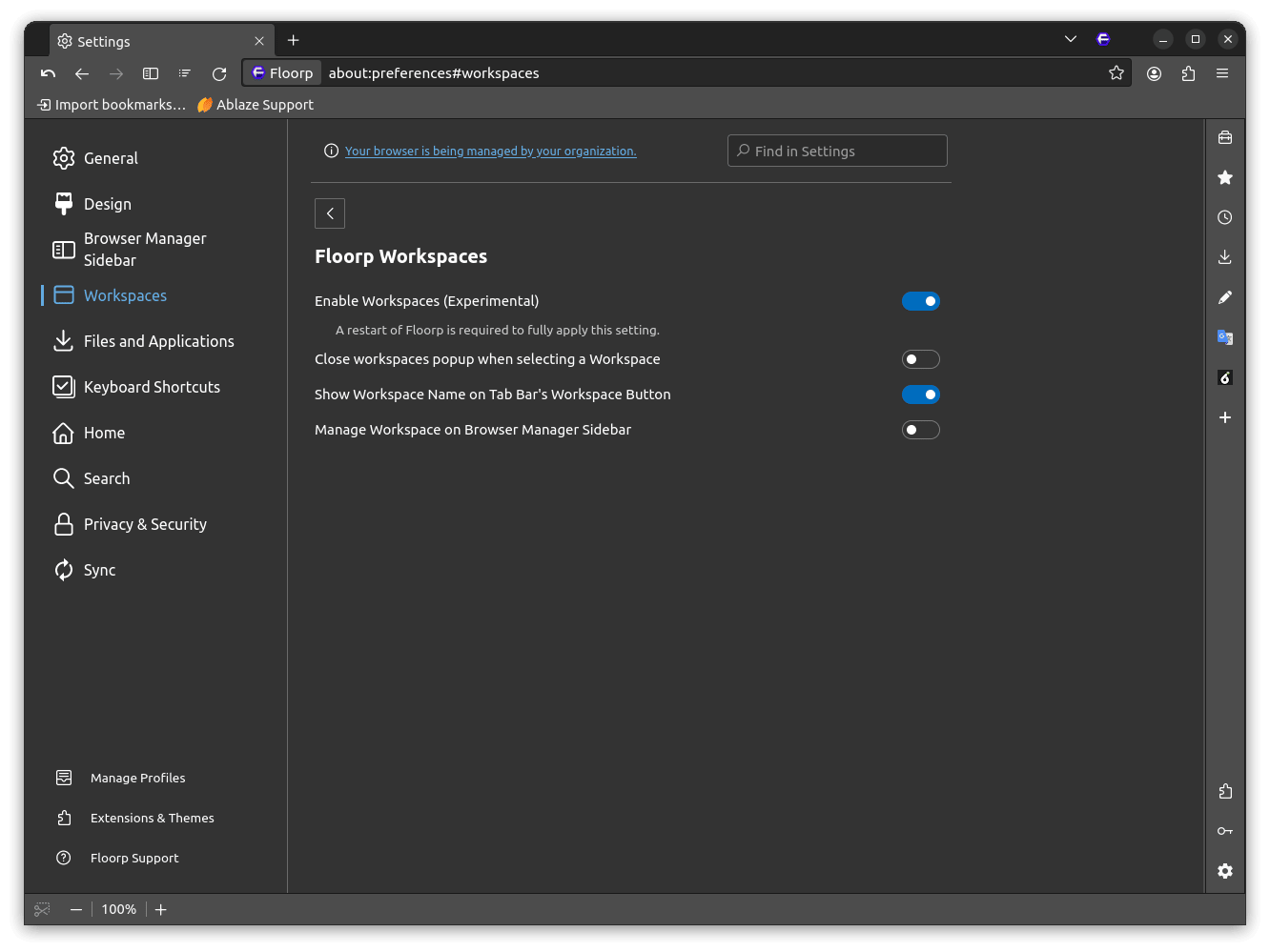This screenshot has width=1270, height=952.
Task: Reset zoom via 100% label
Action: [x=119, y=909]
